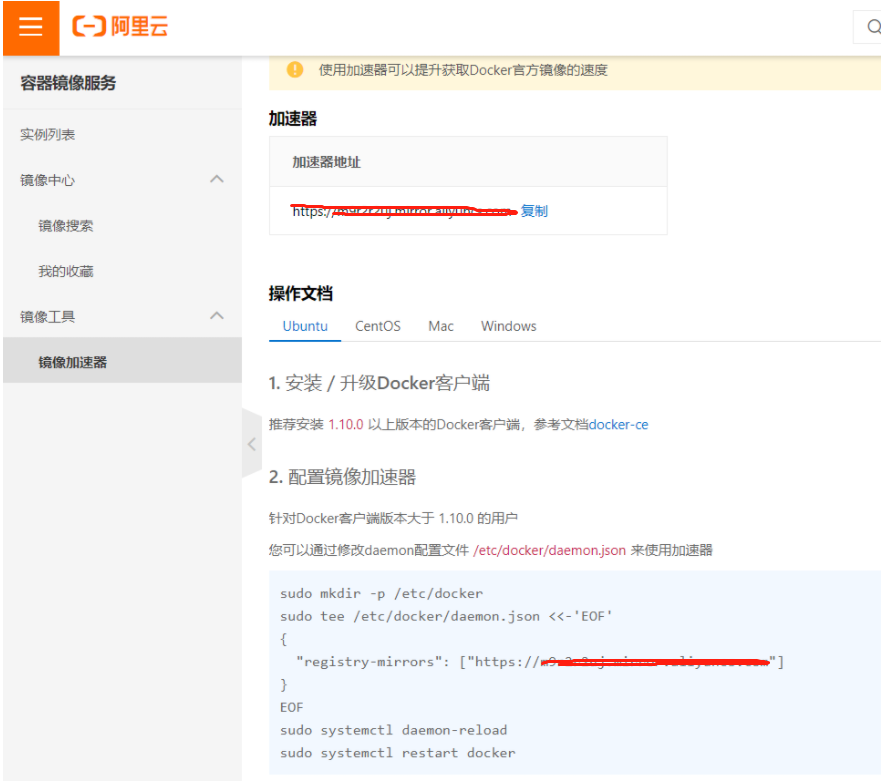Open the docker-ce documentation link
This screenshot has height=784, width=884.
coord(618,424)
